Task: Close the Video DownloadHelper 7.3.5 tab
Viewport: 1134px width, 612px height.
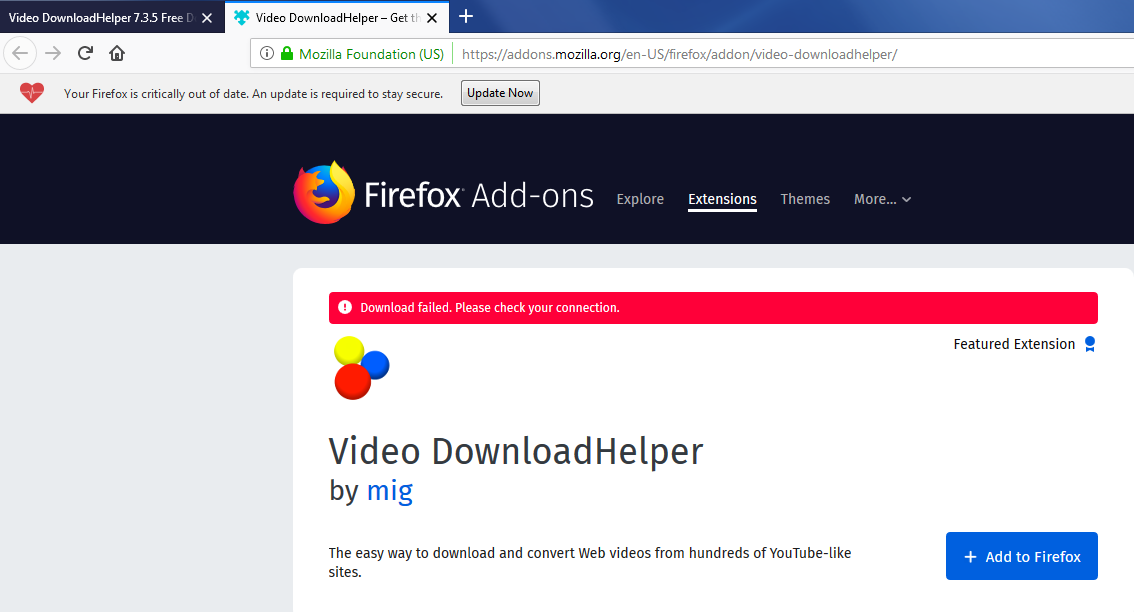Action: point(207,18)
